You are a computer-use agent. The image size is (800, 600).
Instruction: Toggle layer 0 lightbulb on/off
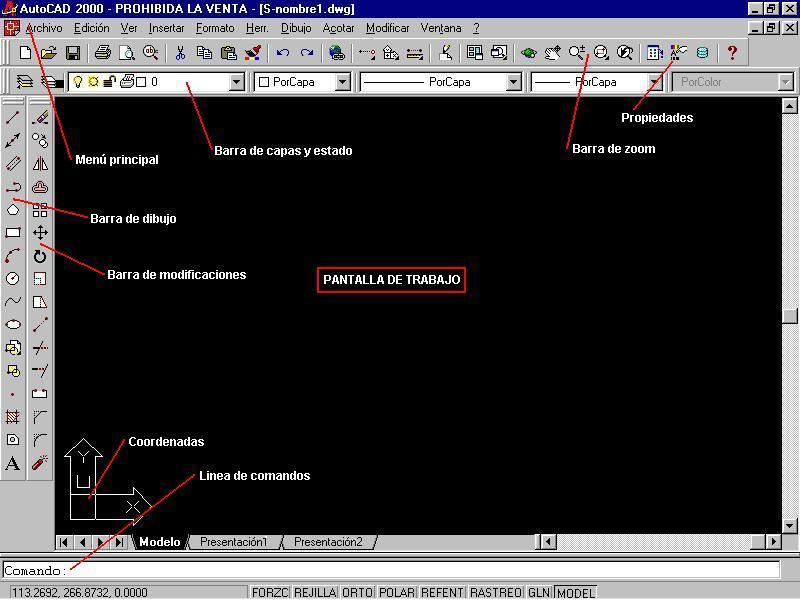pyautogui.click(x=78, y=82)
